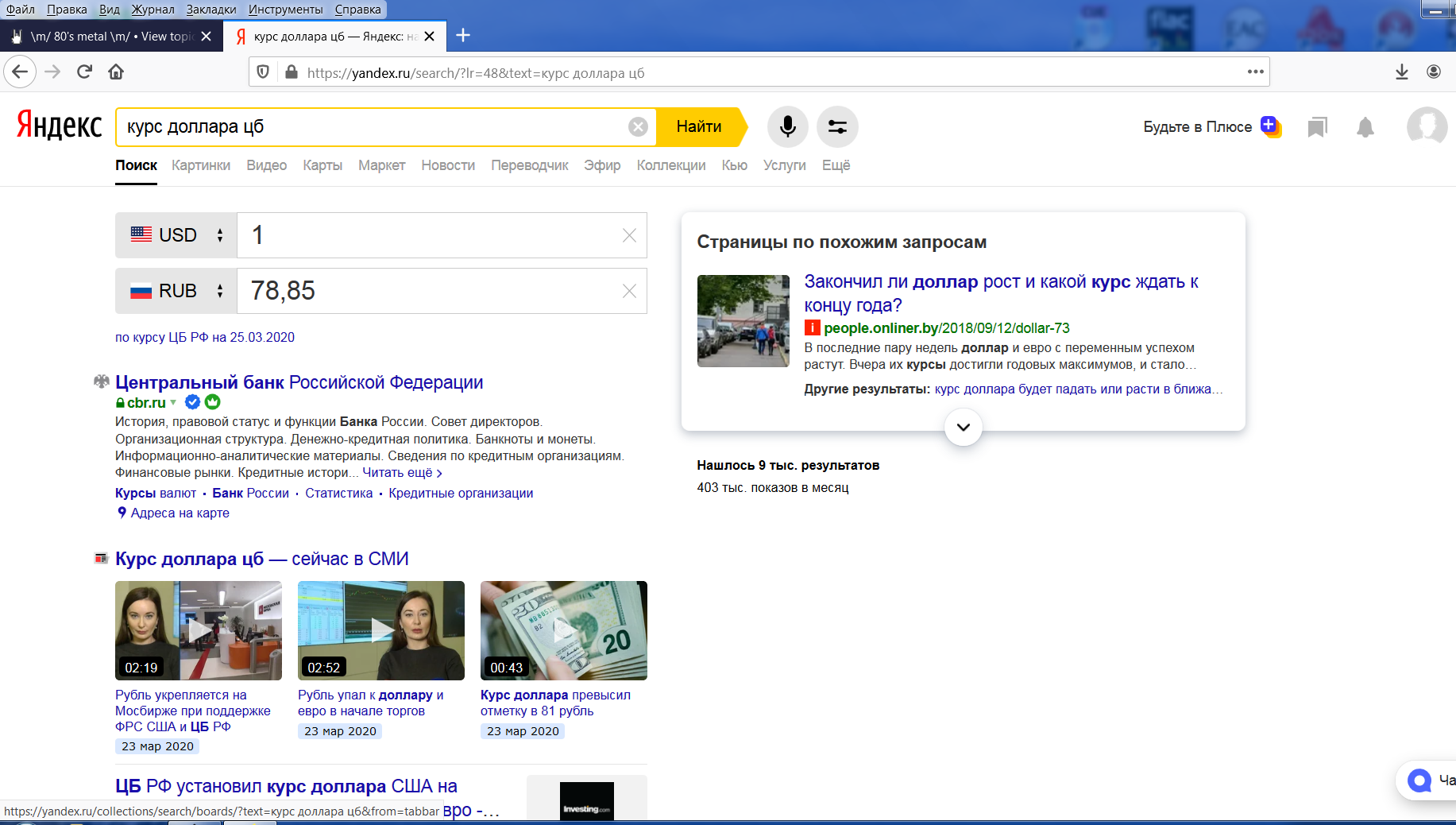This screenshot has height=825, width=1456.
Task: Open the Firefox home page
Action: tap(116, 72)
